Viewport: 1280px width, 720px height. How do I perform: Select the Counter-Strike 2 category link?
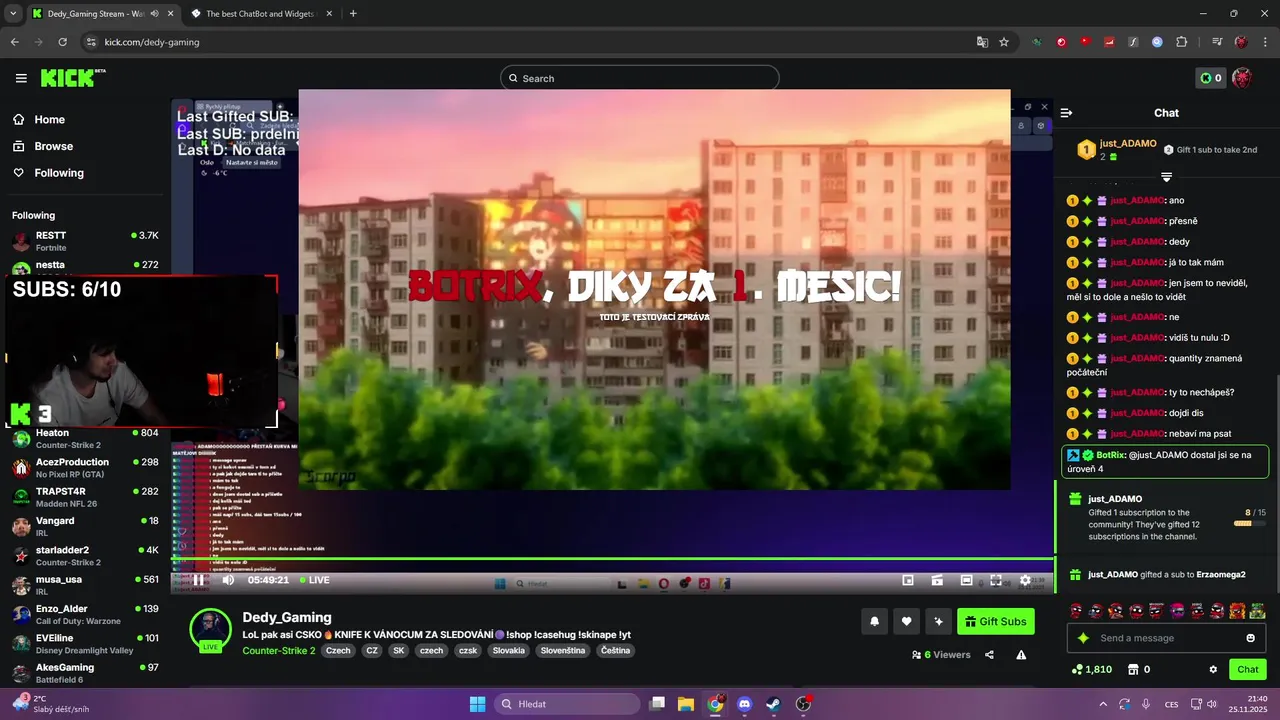[279, 650]
